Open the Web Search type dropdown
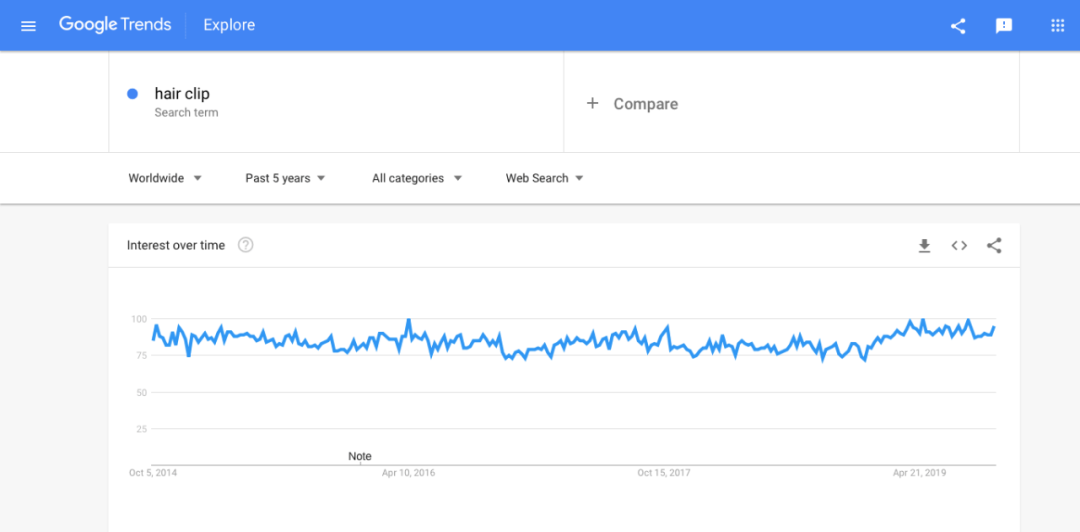Image resolution: width=1080 pixels, height=532 pixels. 544,178
